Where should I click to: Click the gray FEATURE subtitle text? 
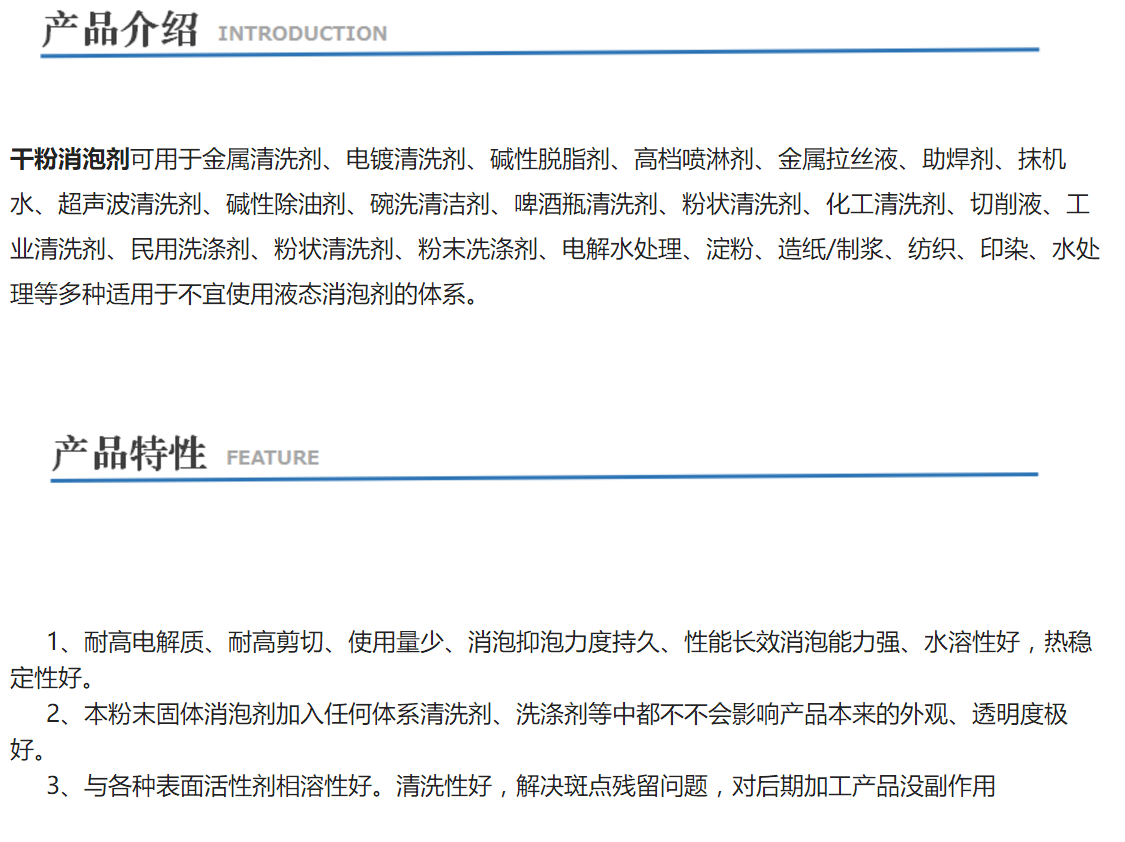(272, 458)
